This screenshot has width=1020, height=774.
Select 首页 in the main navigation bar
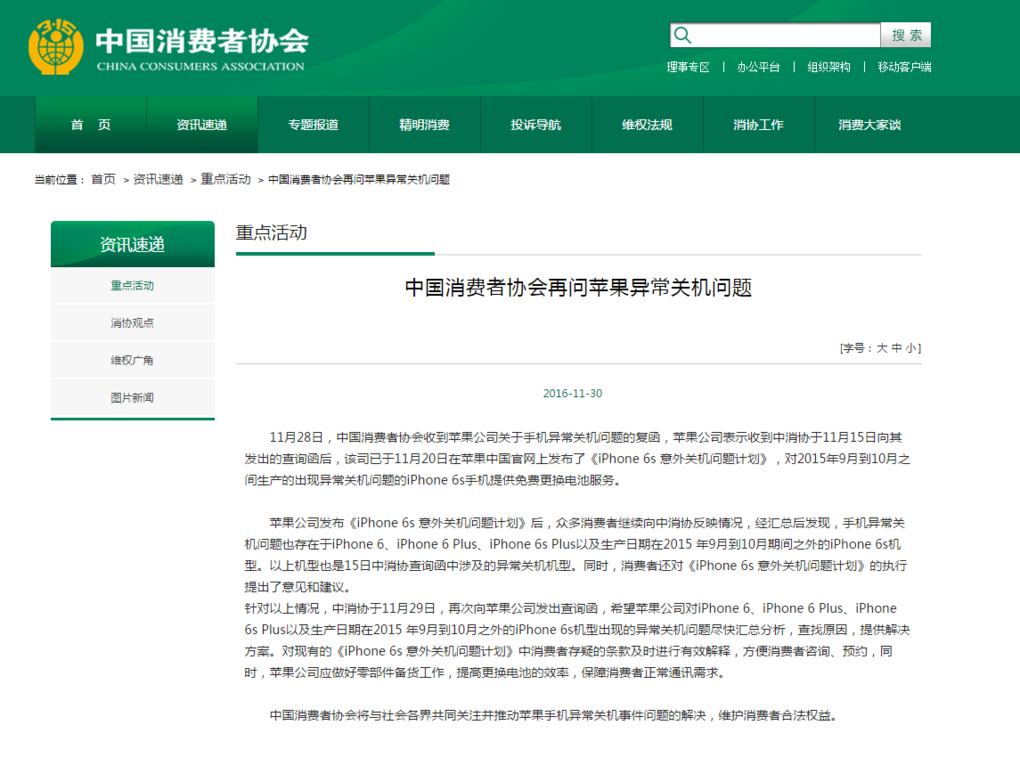coord(91,125)
